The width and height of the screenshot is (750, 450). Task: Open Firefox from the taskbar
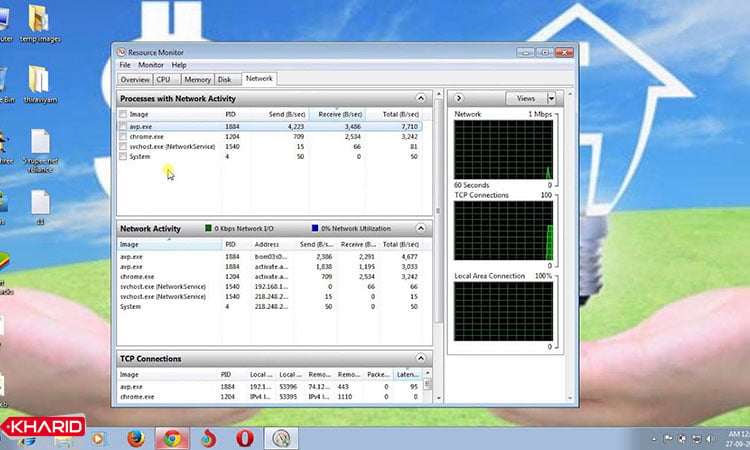(136, 438)
